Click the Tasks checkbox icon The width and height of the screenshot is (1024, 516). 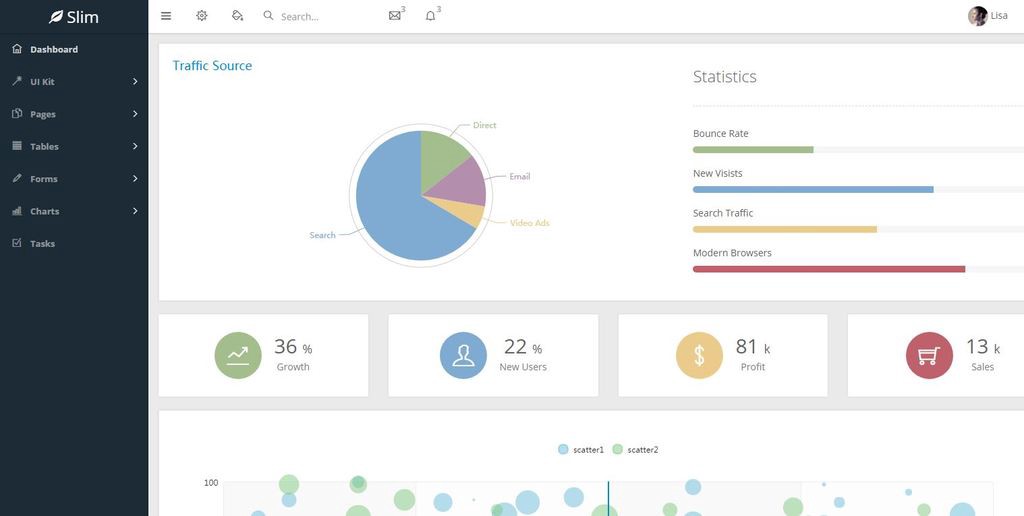click(x=17, y=243)
